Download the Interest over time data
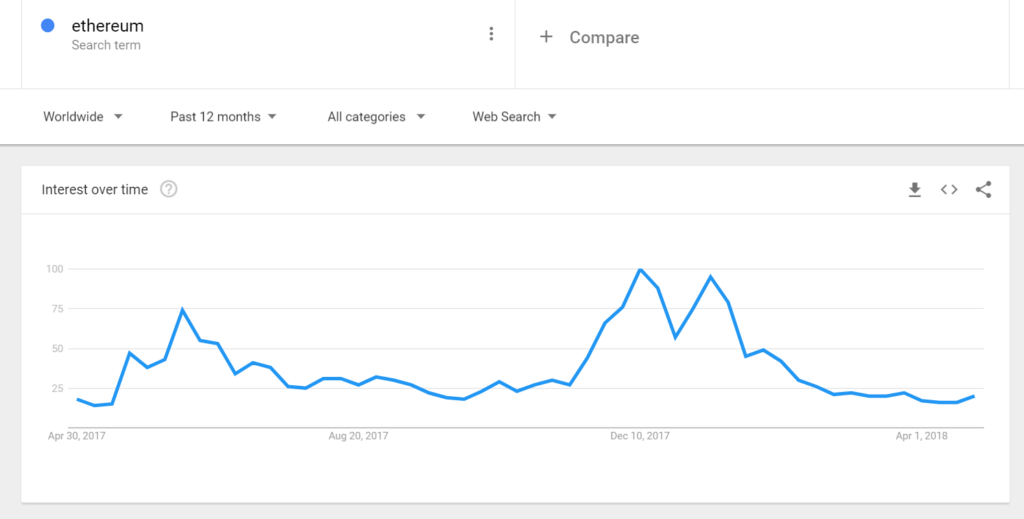This screenshot has width=1024, height=519. pos(914,189)
